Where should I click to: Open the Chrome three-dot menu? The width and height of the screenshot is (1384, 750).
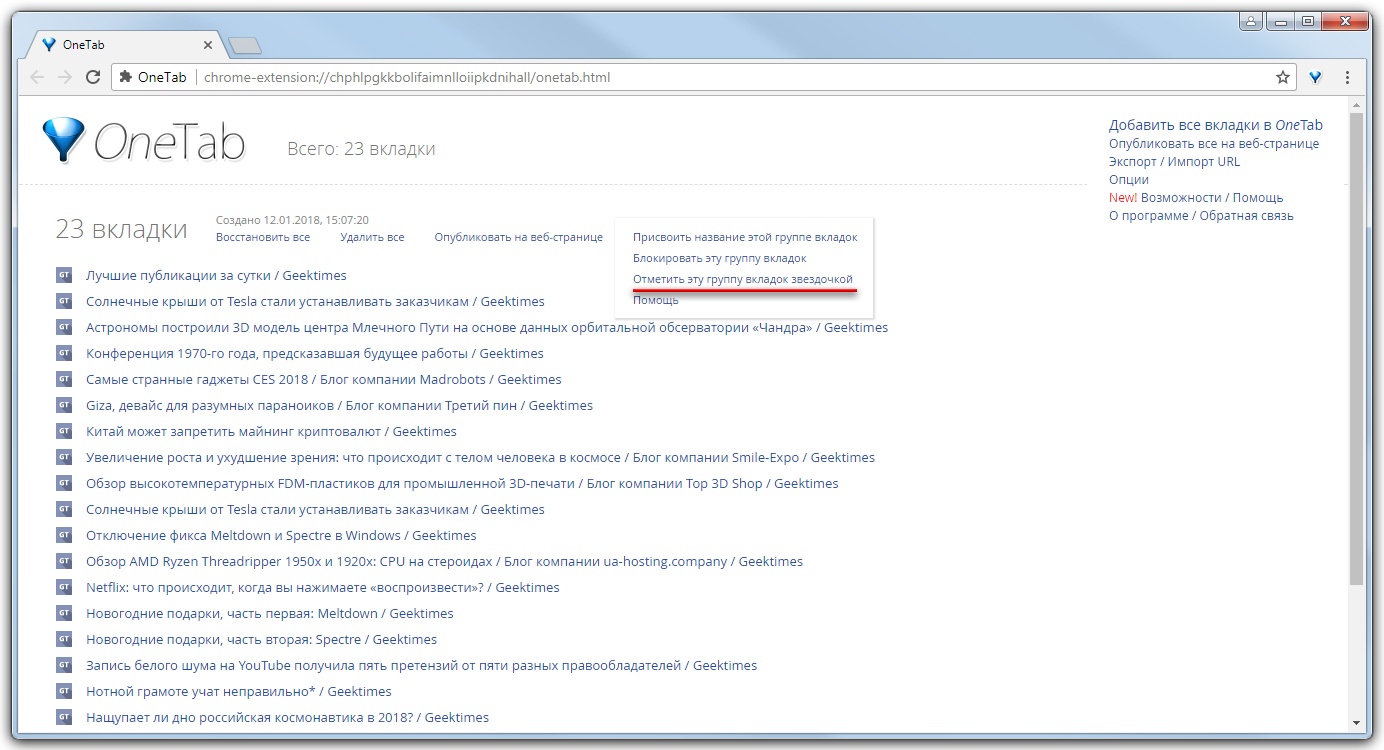pos(1348,77)
